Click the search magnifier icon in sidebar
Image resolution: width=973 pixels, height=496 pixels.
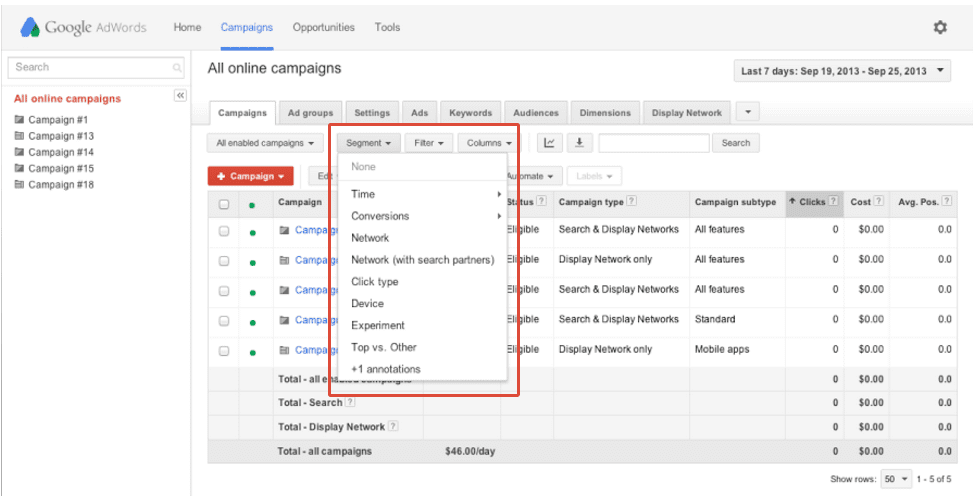coord(177,68)
